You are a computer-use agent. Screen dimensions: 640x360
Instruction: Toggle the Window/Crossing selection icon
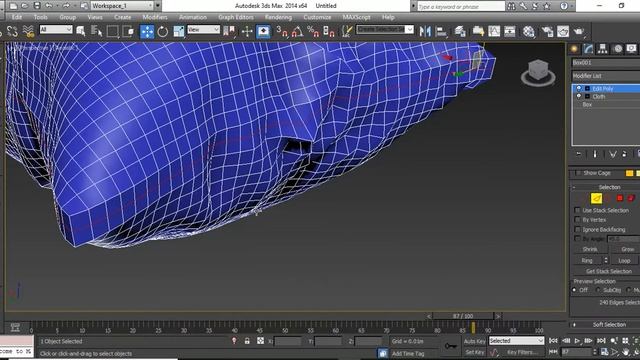point(128,31)
